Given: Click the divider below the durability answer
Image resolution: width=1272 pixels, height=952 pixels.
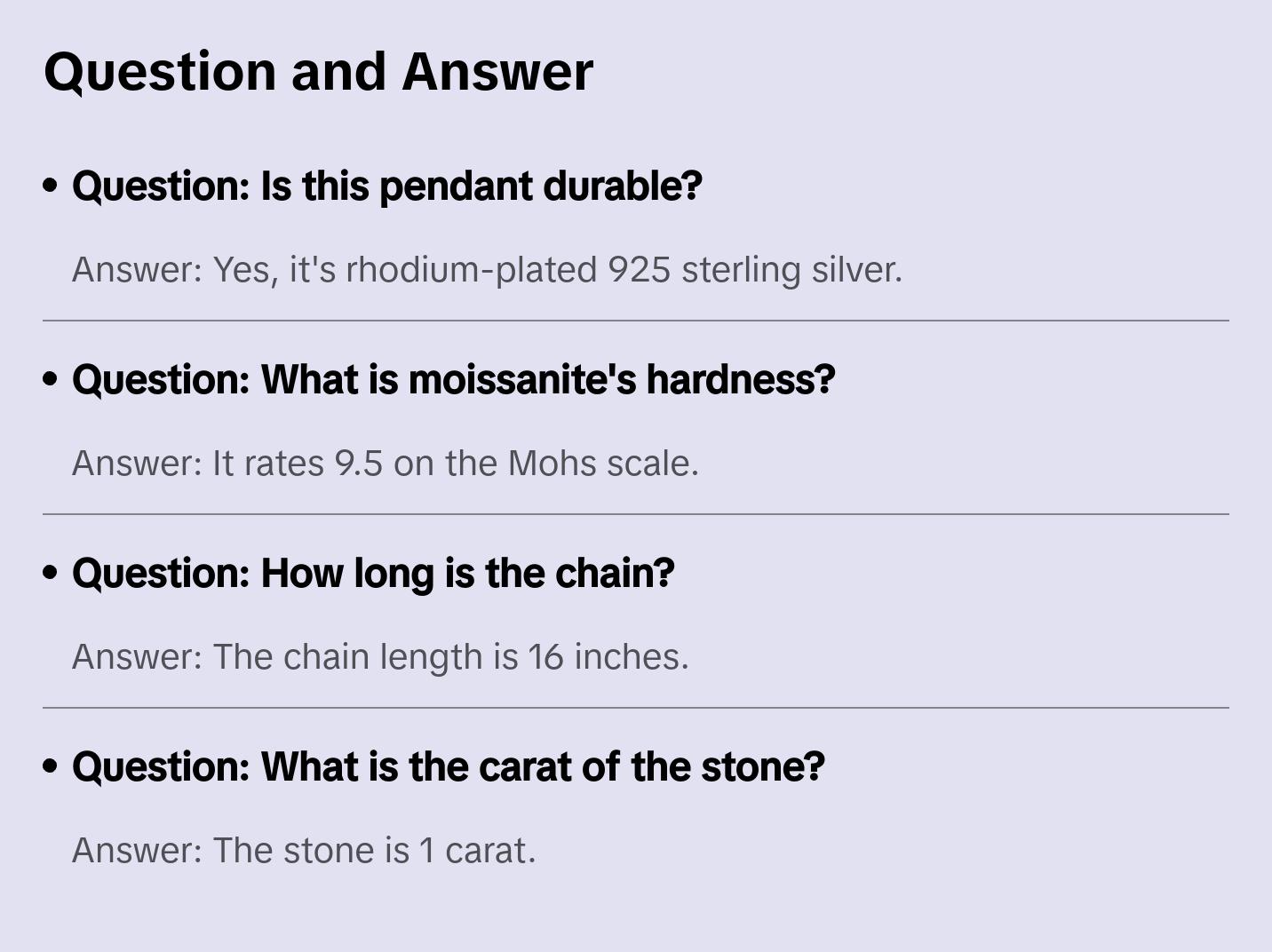Looking at the screenshot, I should (x=636, y=321).
